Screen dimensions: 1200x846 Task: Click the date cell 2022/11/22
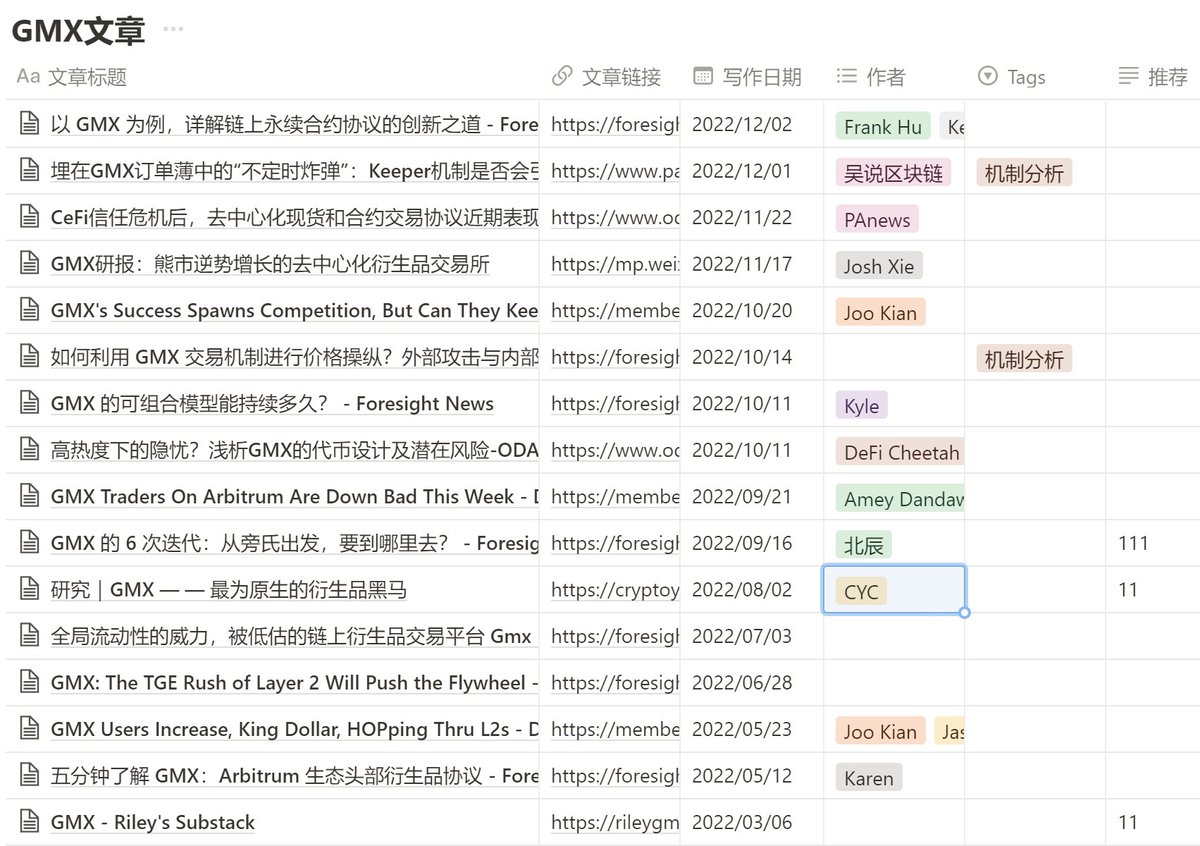752,217
